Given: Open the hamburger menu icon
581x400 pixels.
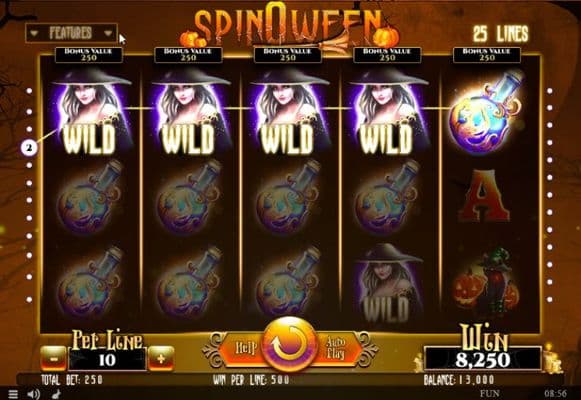Looking at the screenshot, I should click(13, 394).
